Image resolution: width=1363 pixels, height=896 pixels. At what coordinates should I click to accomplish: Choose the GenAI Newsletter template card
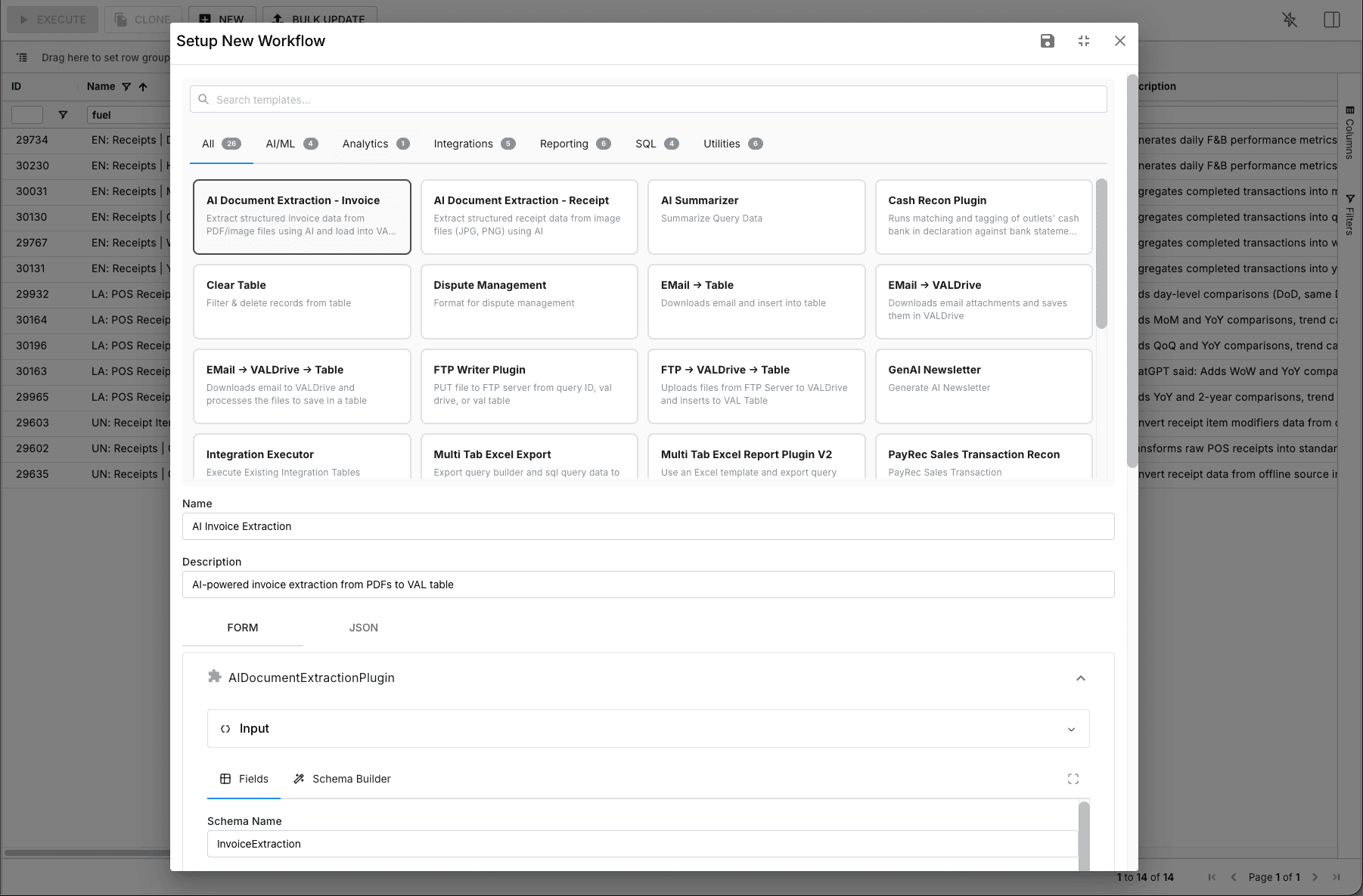(x=983, y=386)
